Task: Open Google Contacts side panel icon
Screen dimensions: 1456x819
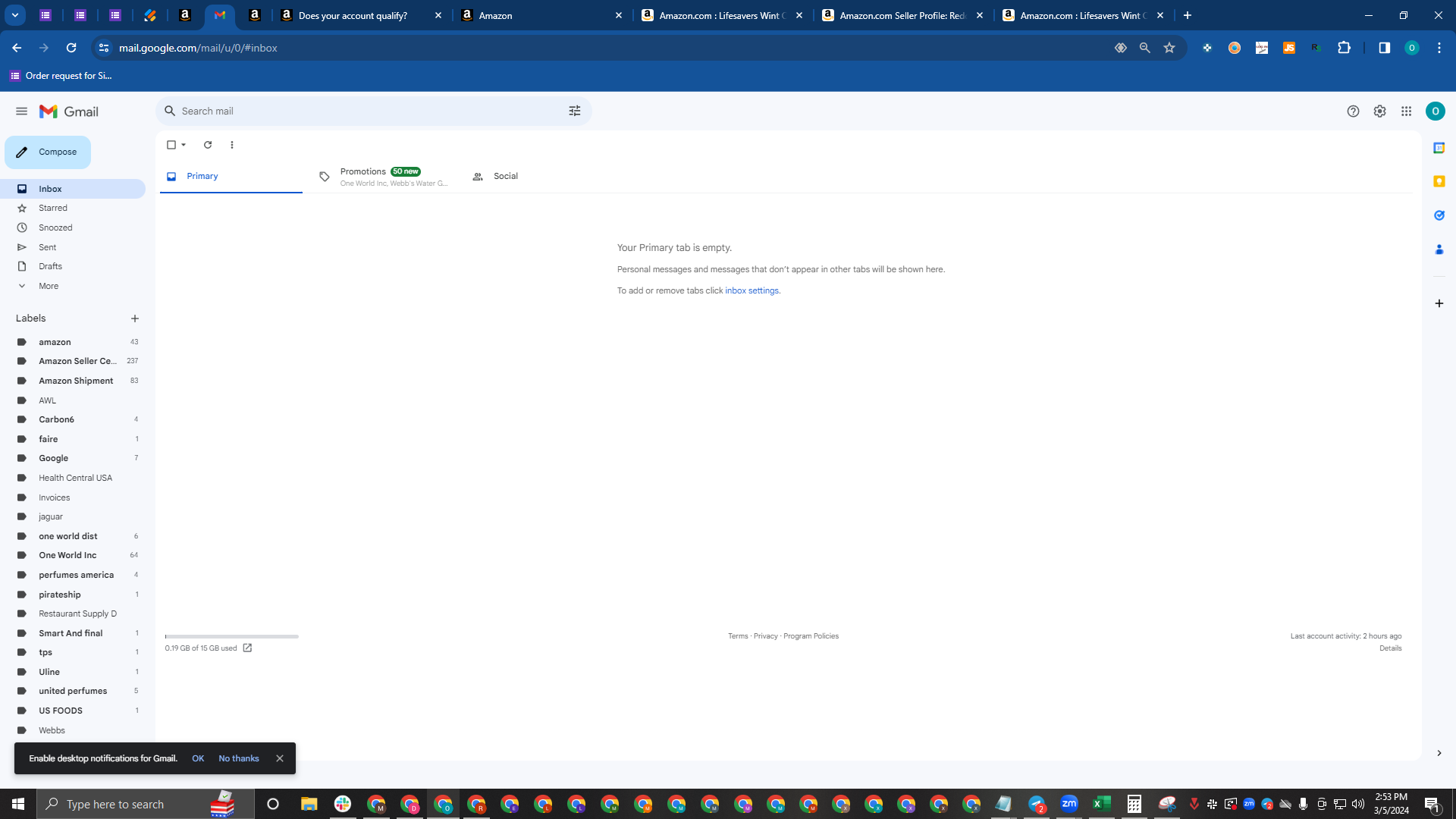Action: click(1439, 249)
